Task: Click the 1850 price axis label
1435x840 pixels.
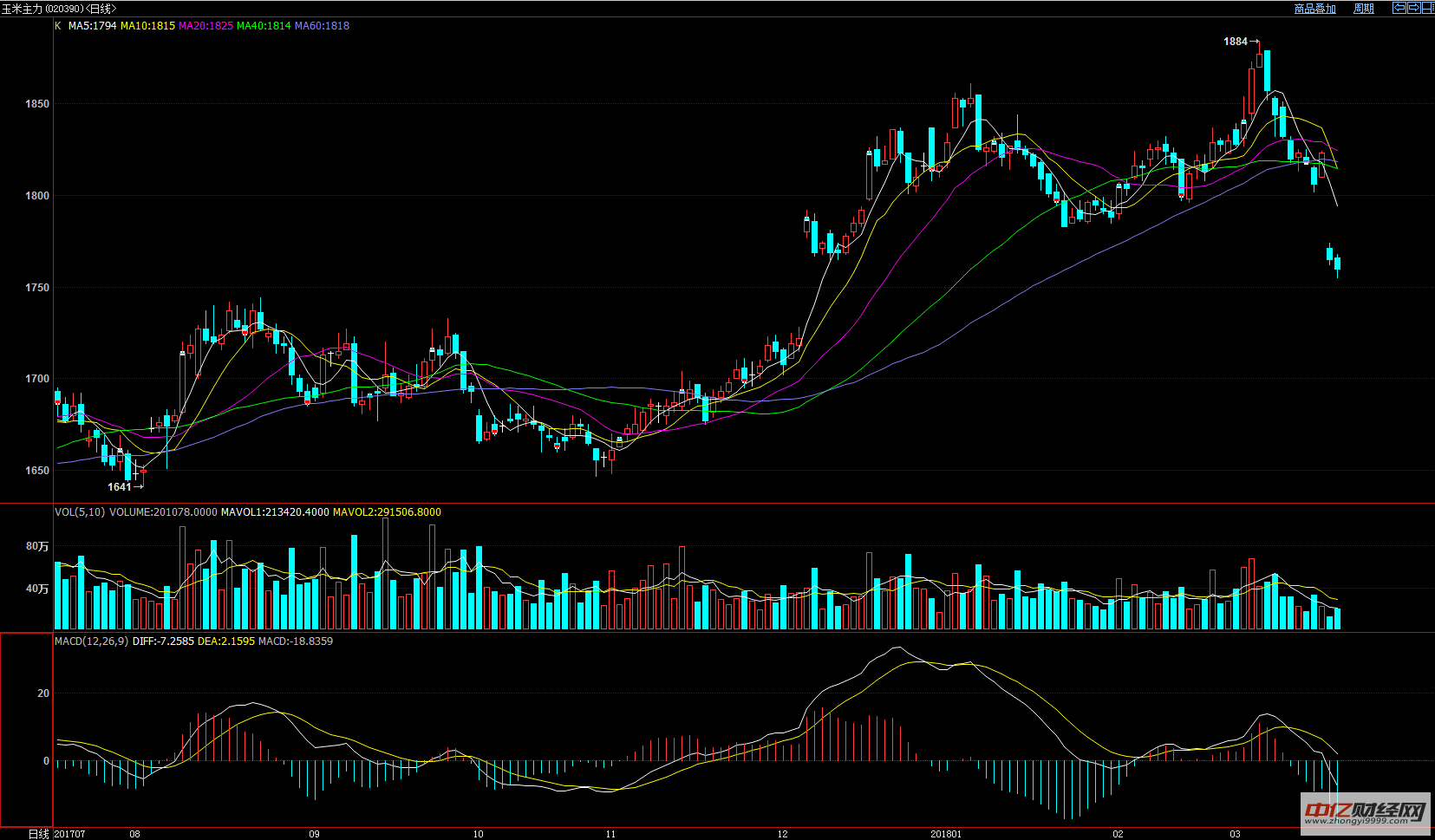Action: [x=37, y=104]
